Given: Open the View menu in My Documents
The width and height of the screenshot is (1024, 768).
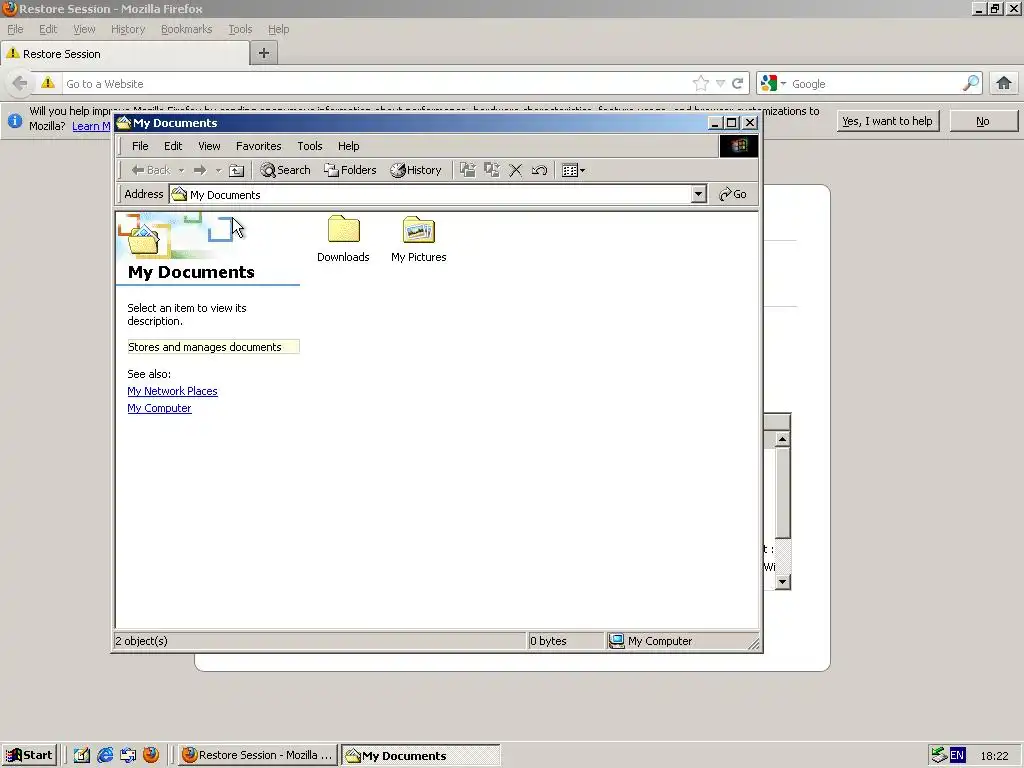Looking at the screenshot, I should [x=210, y=146].
